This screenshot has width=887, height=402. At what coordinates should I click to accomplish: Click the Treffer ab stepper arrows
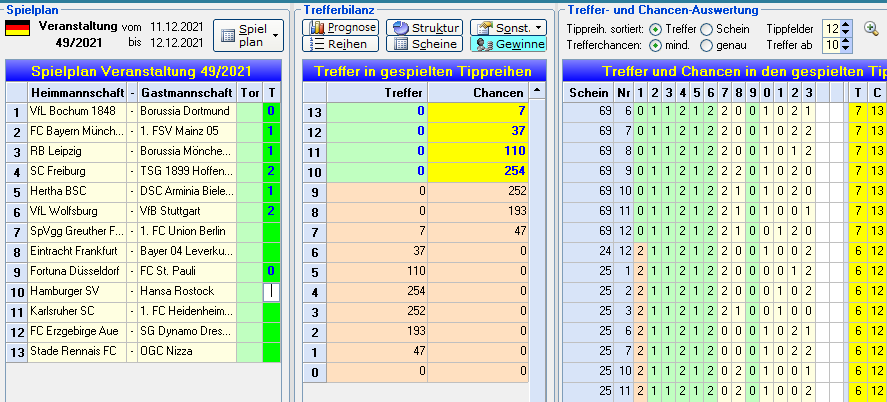pos(846,45)
